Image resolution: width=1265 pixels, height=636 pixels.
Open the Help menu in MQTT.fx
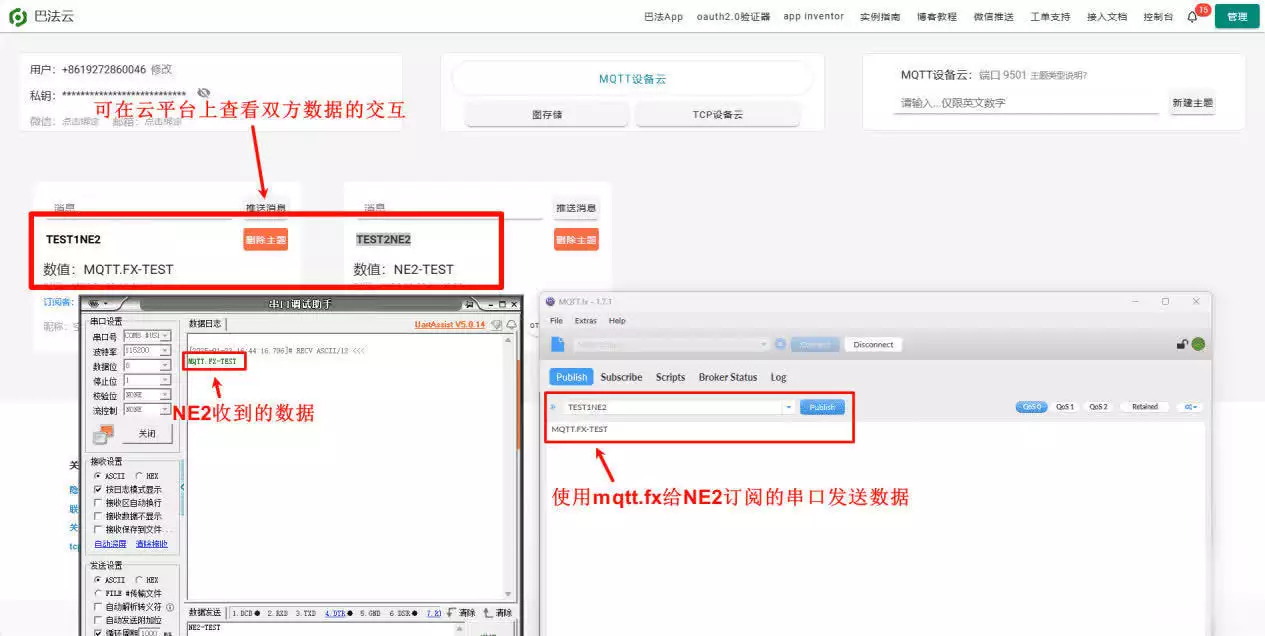pos(617,321)
